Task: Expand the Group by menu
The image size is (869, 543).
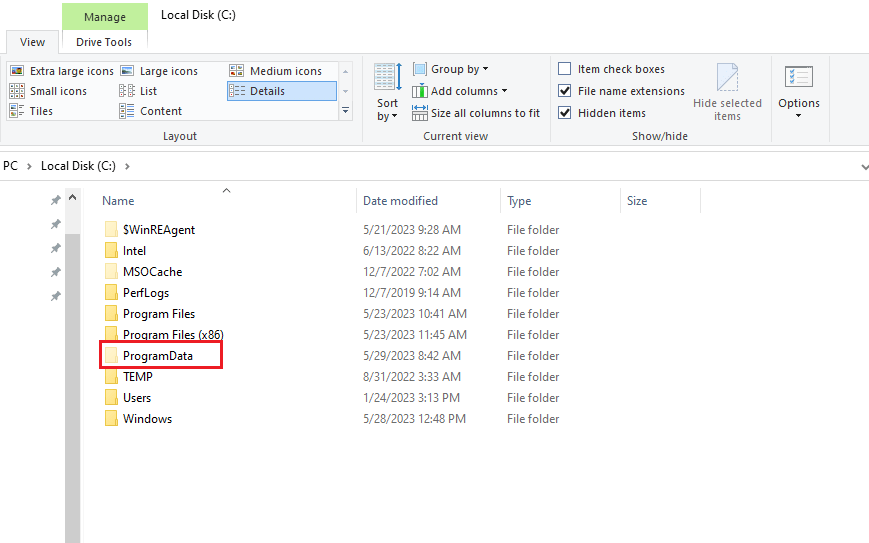Action: [x=451, y=69]
